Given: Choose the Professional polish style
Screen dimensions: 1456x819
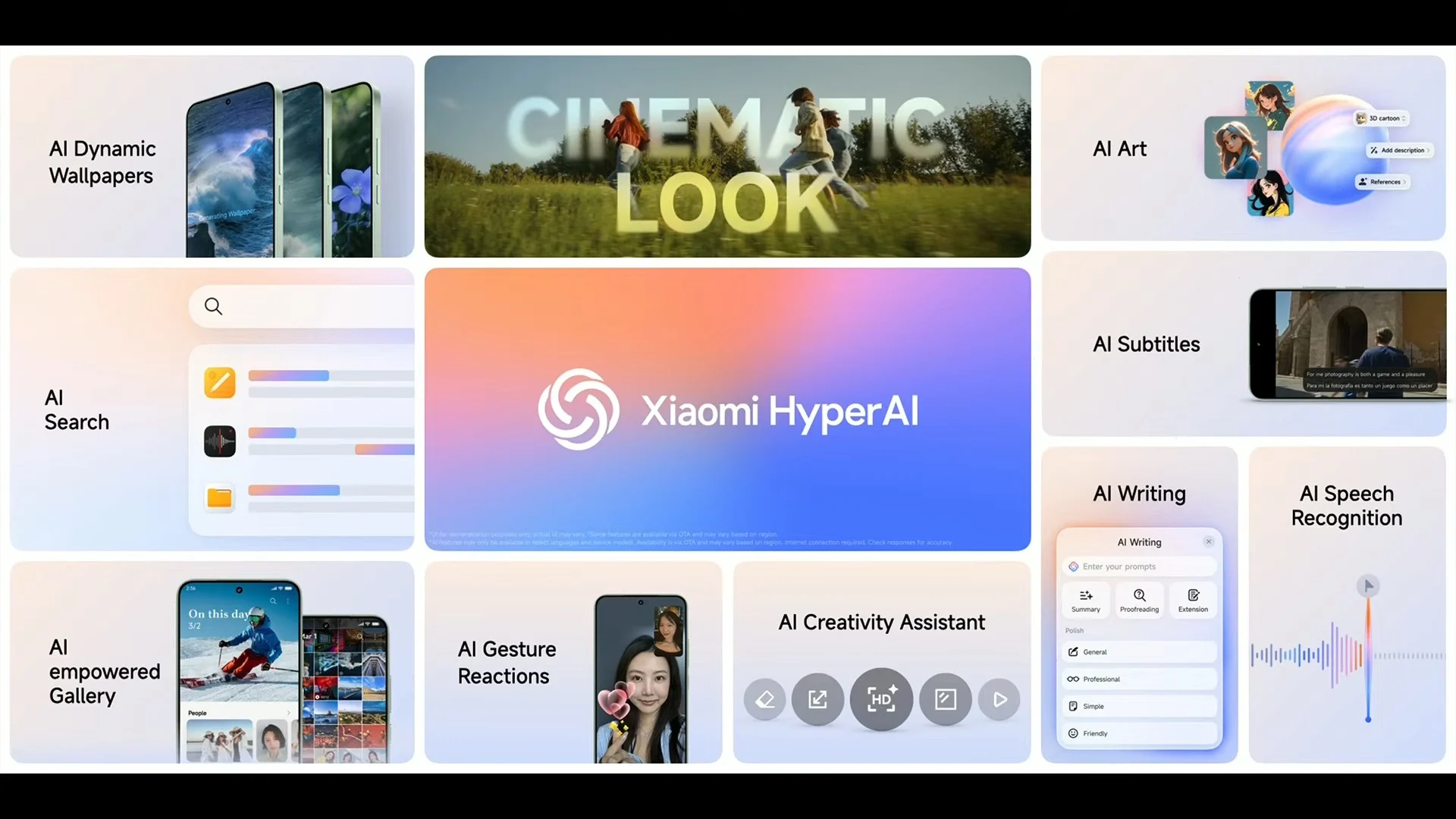Looking at the screenshot, I should coord(1140,679).
